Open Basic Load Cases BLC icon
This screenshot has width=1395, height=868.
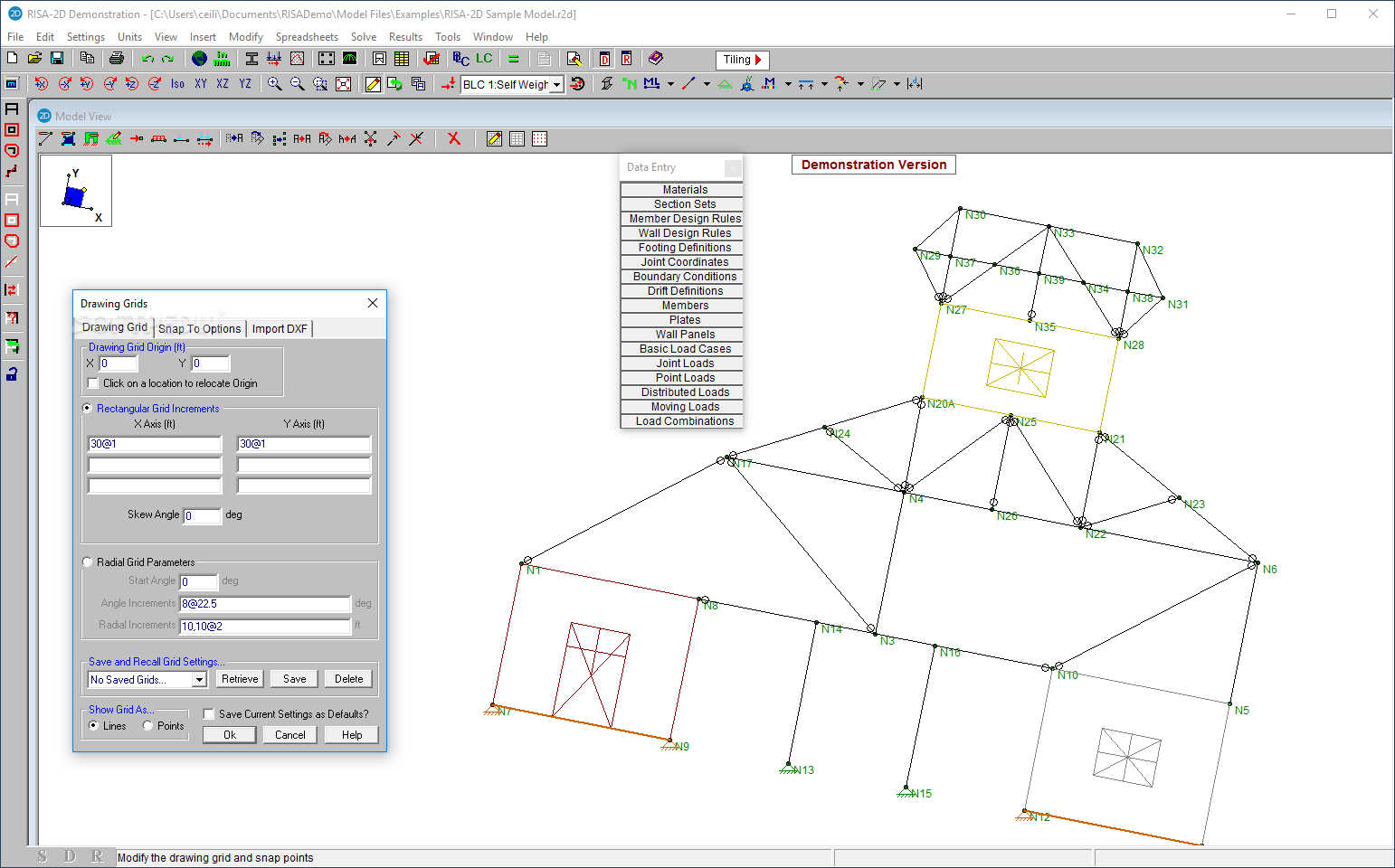coord(460,59)
